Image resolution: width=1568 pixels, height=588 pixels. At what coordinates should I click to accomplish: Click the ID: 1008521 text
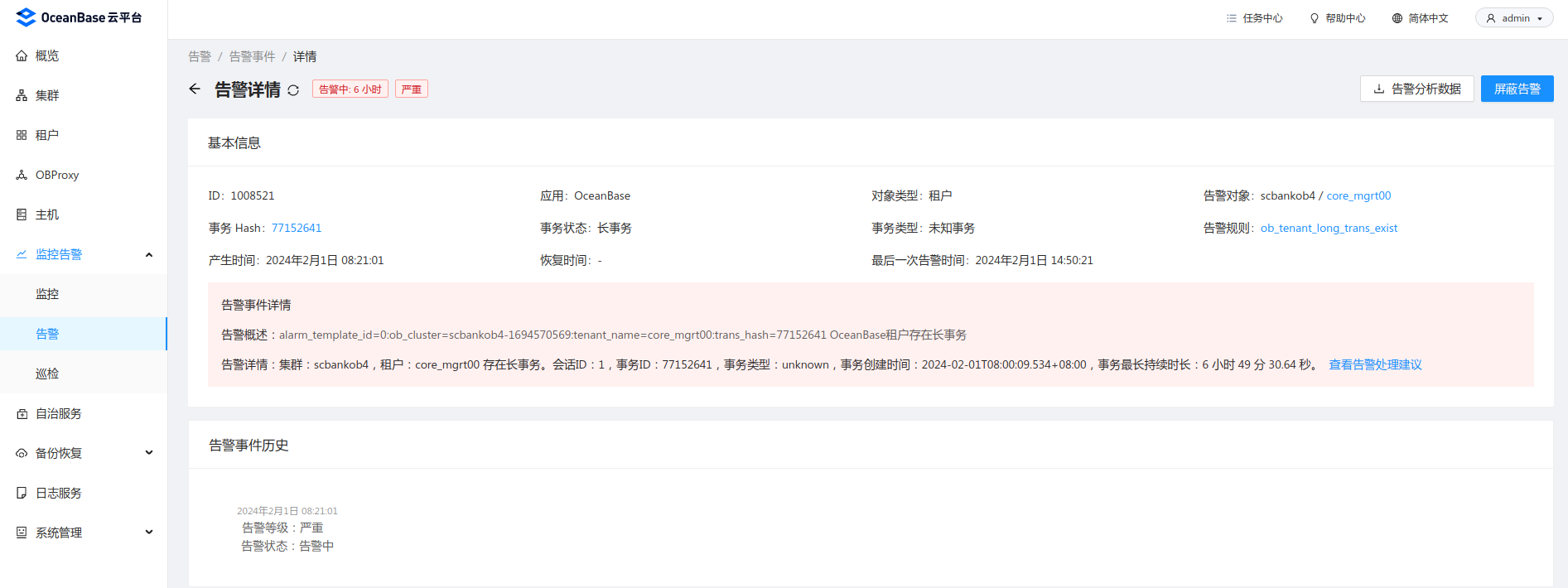click(x=241, y=195)
